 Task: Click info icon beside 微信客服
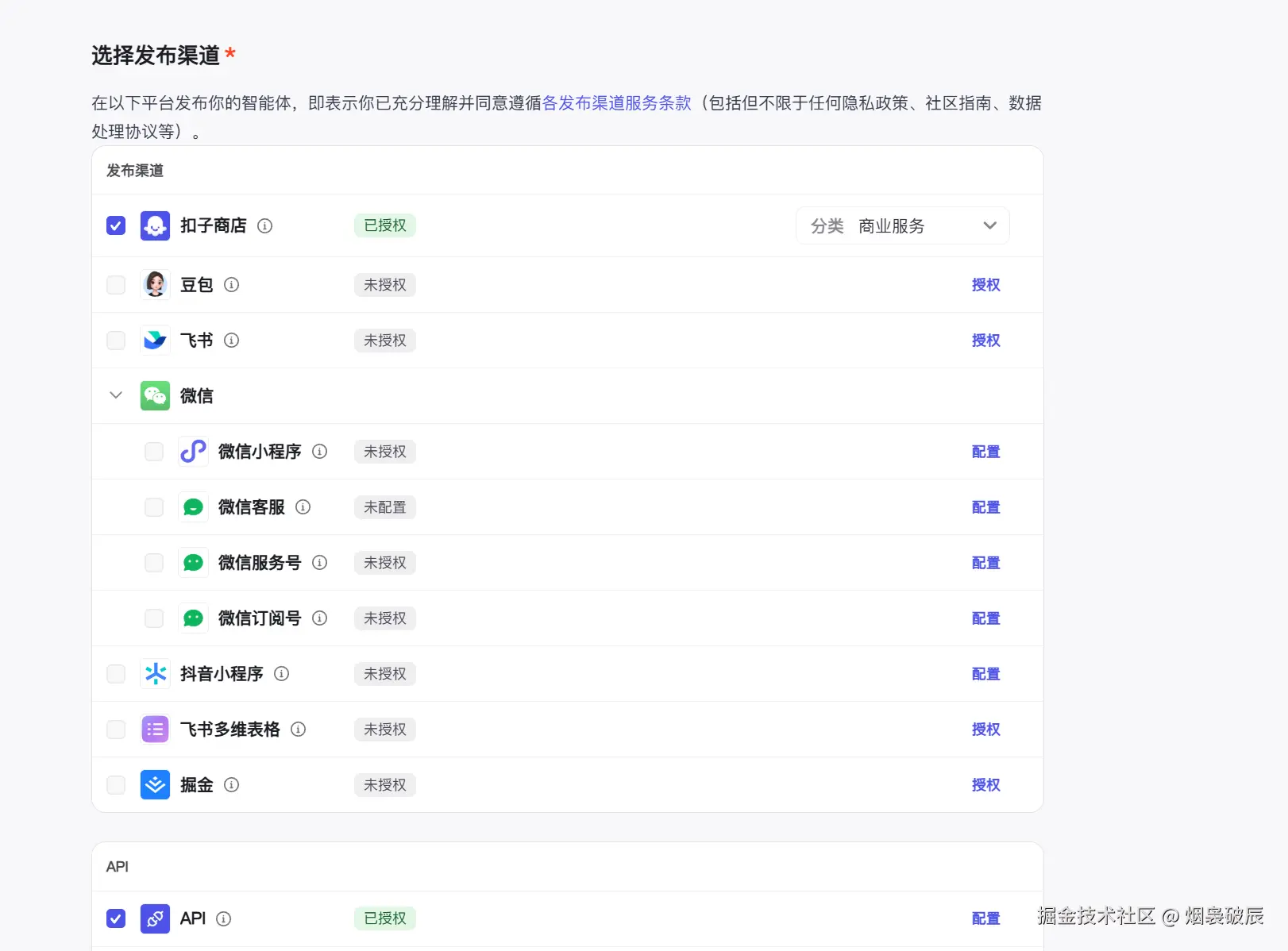[x=303, y=506]
